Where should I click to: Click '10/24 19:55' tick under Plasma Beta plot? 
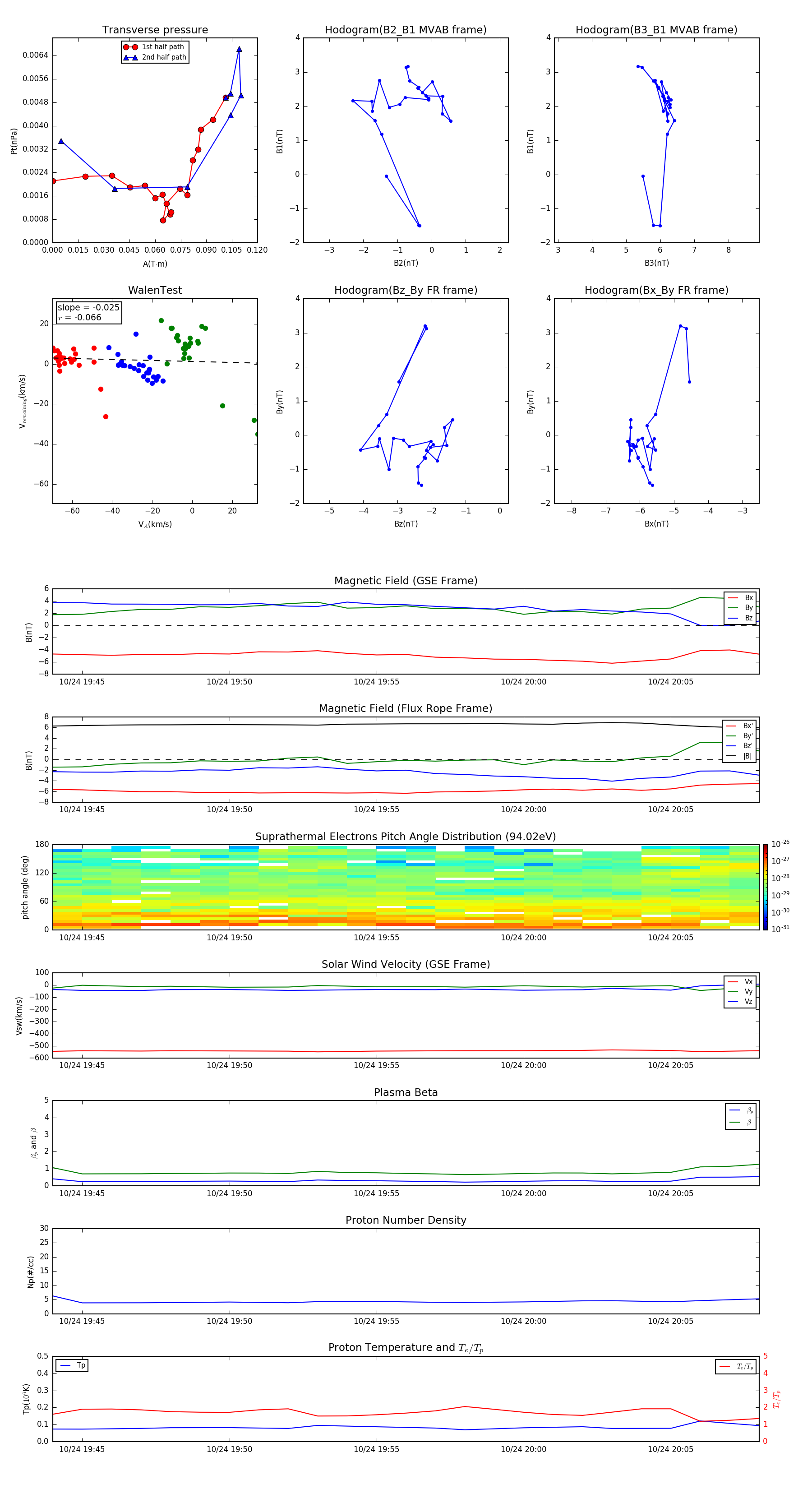pyautogui.click(x=376, y=1193)
